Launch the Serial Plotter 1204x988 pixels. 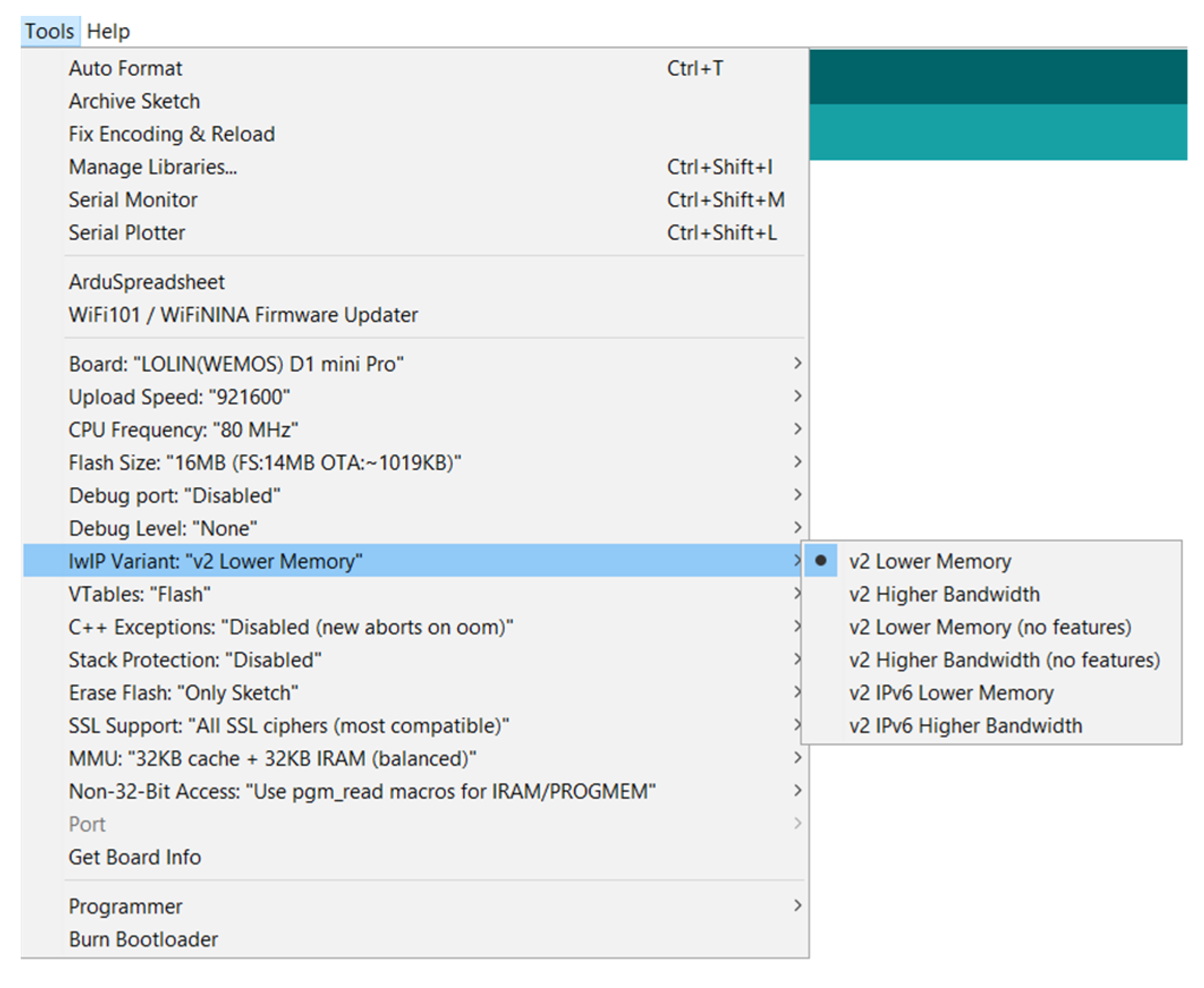126,233
